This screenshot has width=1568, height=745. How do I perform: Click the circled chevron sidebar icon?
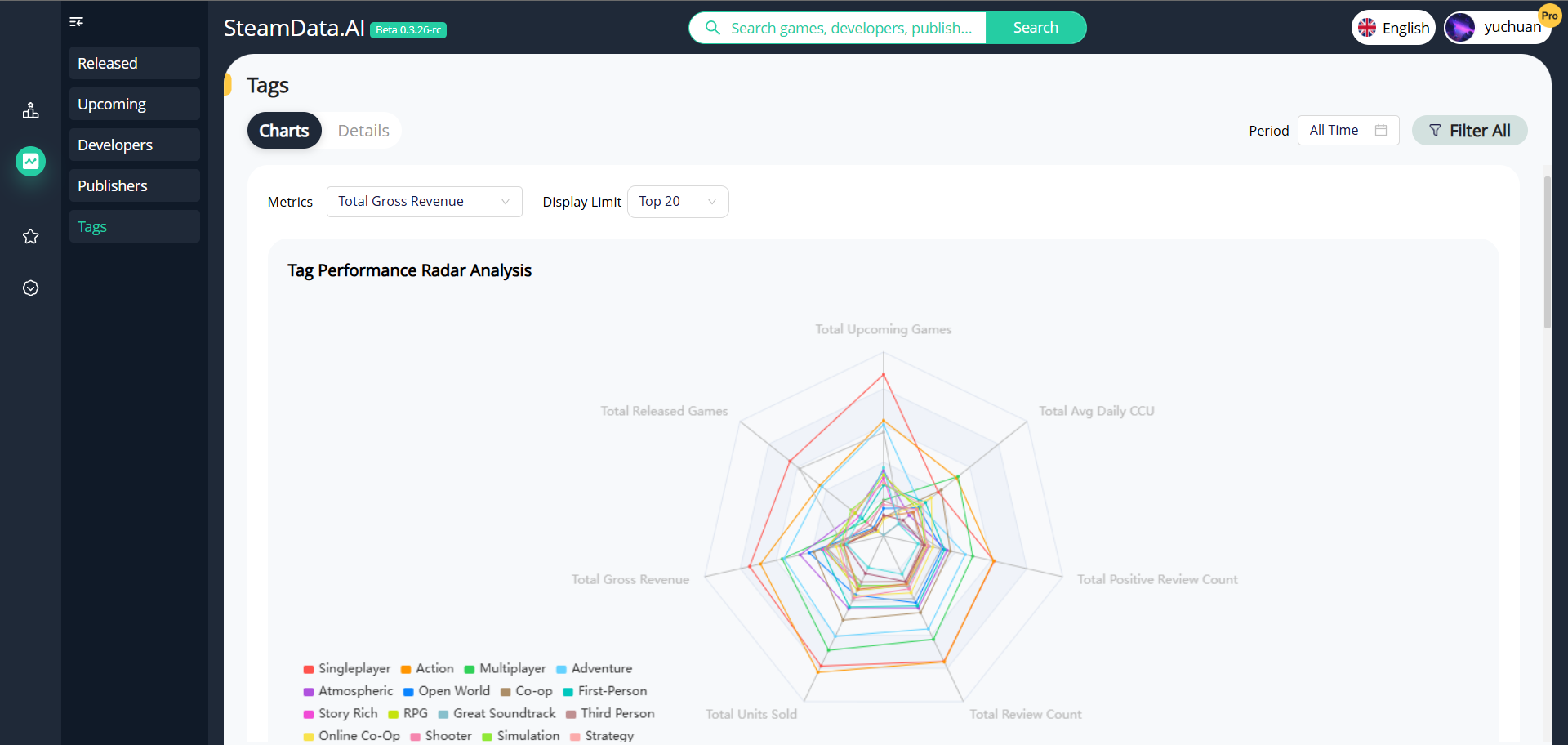pos(31,288)
